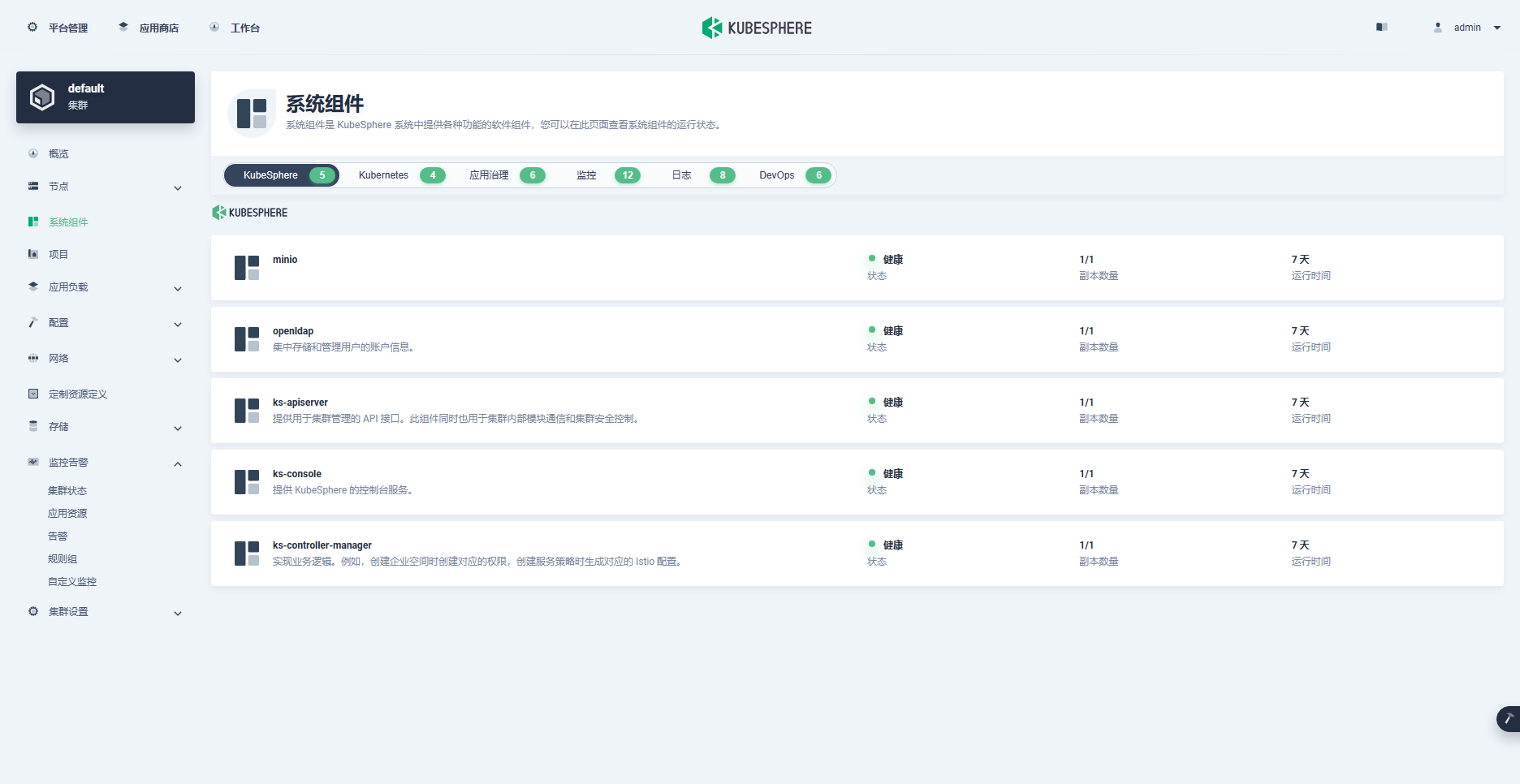Click the ks-apiserver component icon
The width and height of the screenshot is (1520, 784).
(247, 411)
